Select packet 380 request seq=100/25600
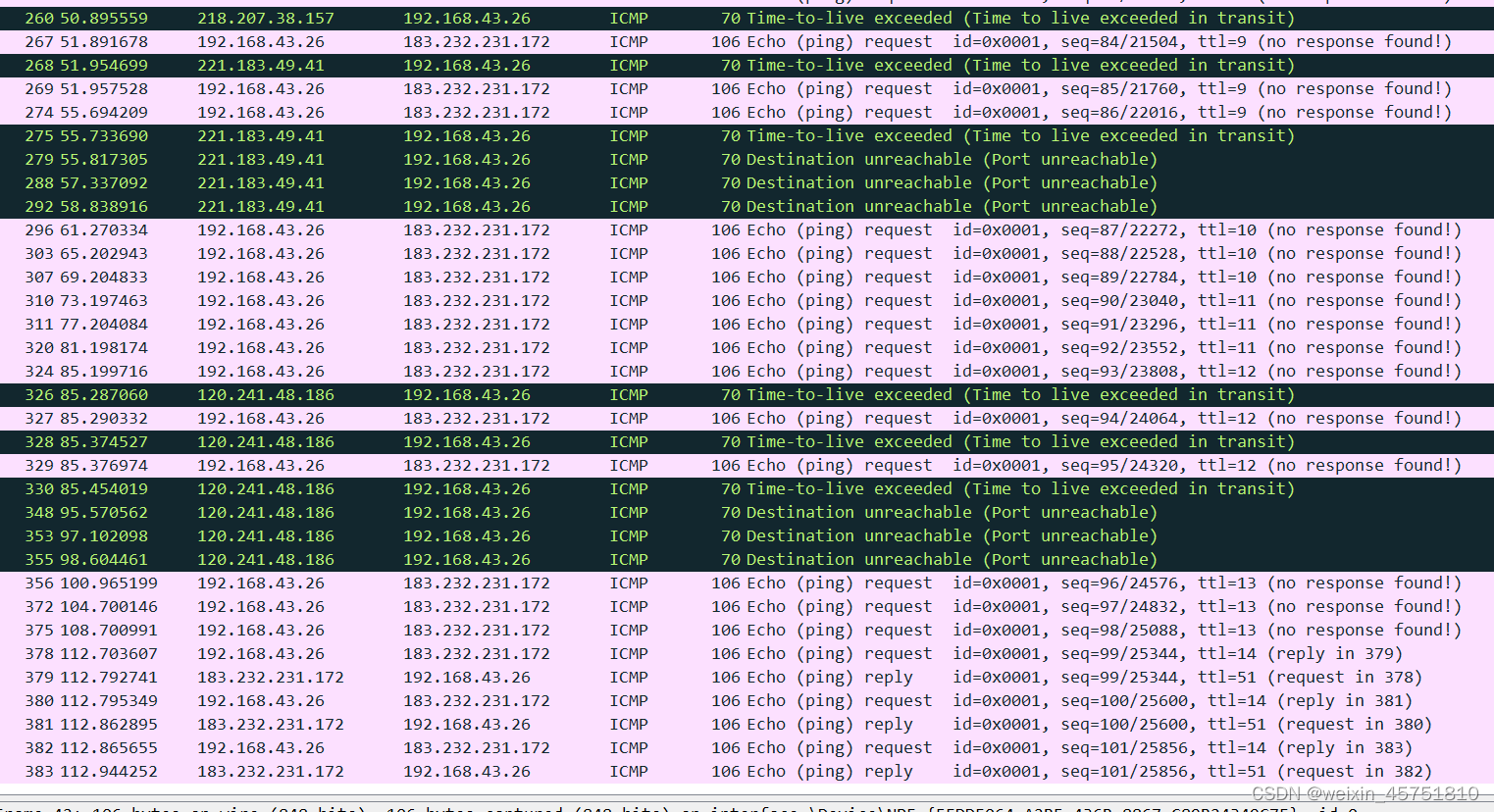Image resolution: width=1494 pixels, height=812 pixels. [x=747, y=701]
